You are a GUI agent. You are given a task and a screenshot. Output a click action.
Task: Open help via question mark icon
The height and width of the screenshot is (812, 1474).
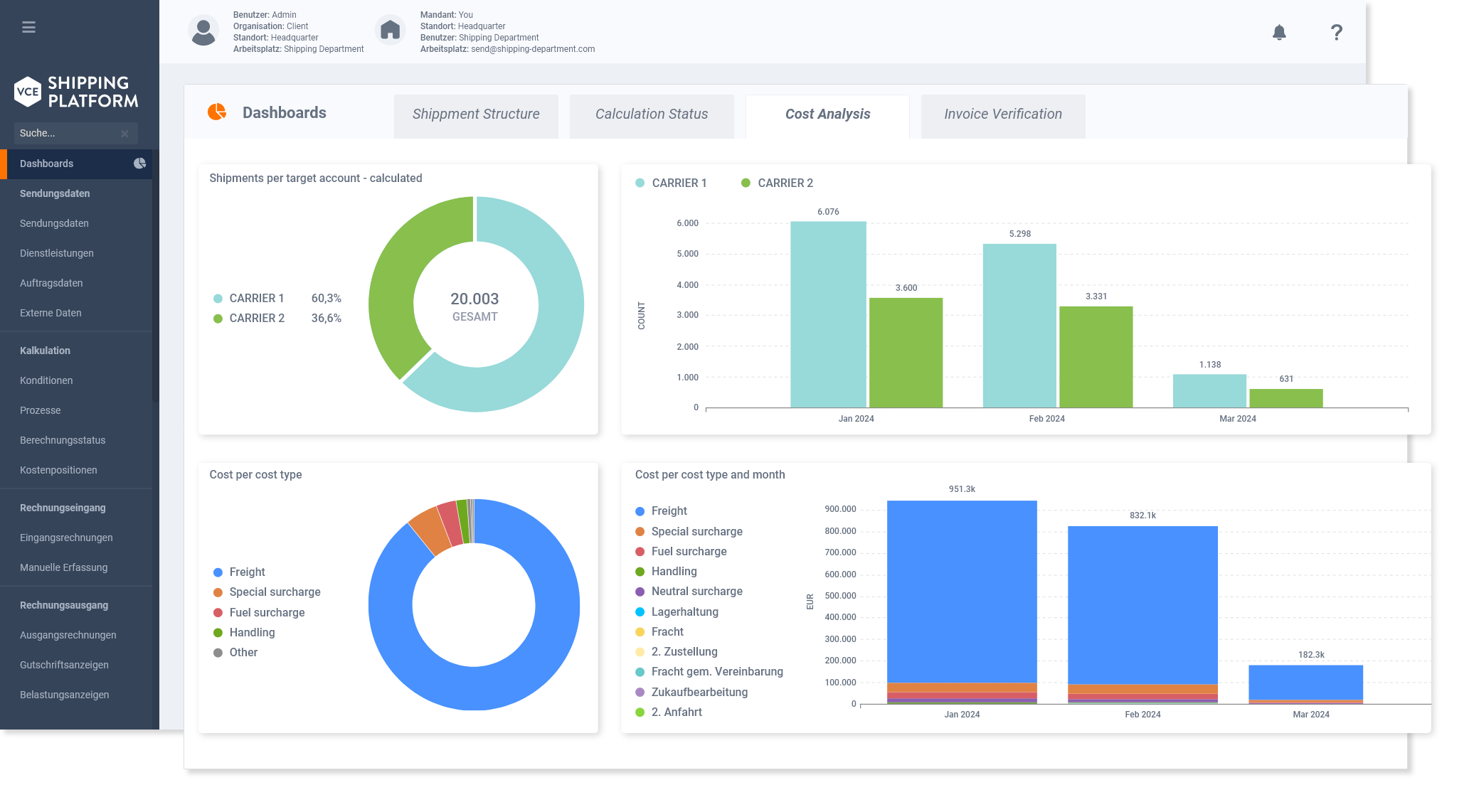1337,32
